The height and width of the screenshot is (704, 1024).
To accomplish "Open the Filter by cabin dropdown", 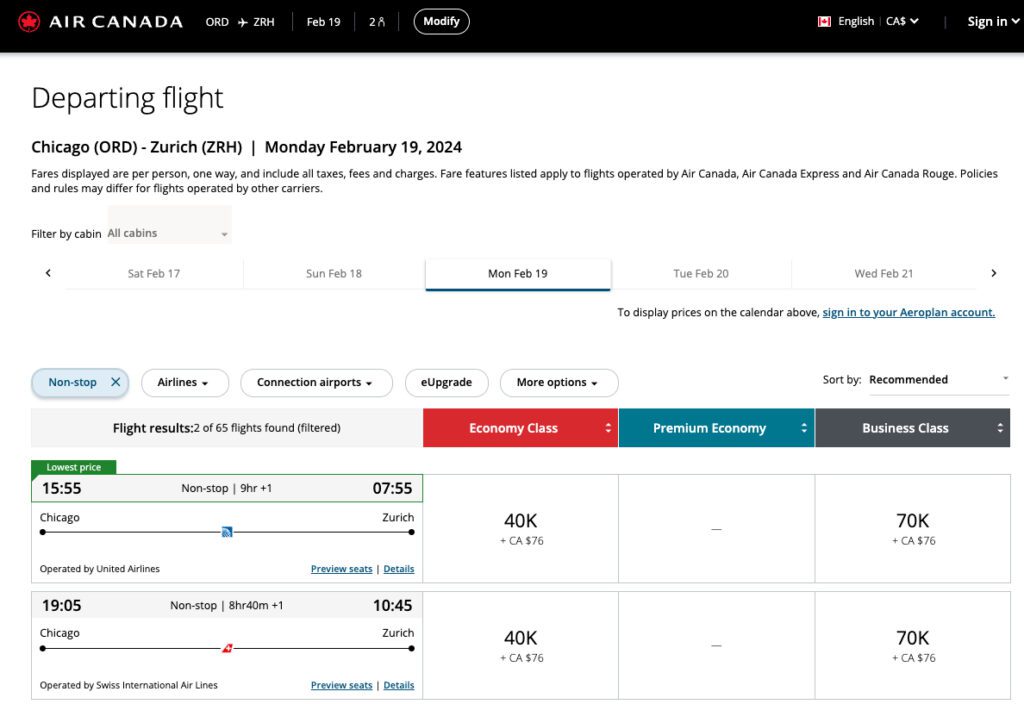I will click(168, 233).
